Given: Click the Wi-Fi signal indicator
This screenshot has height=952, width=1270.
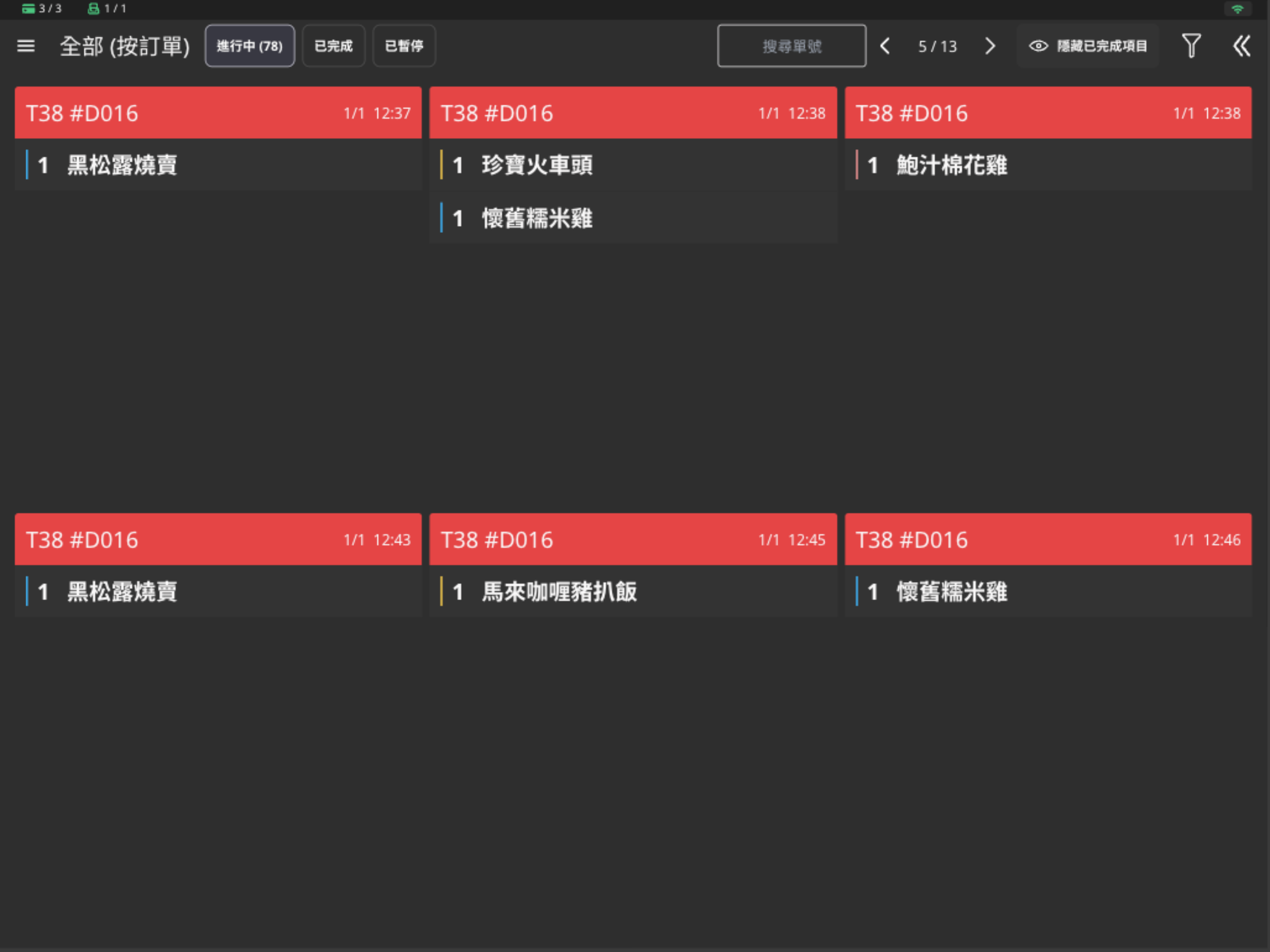Looking at the screenshot, I should 1237,9.
